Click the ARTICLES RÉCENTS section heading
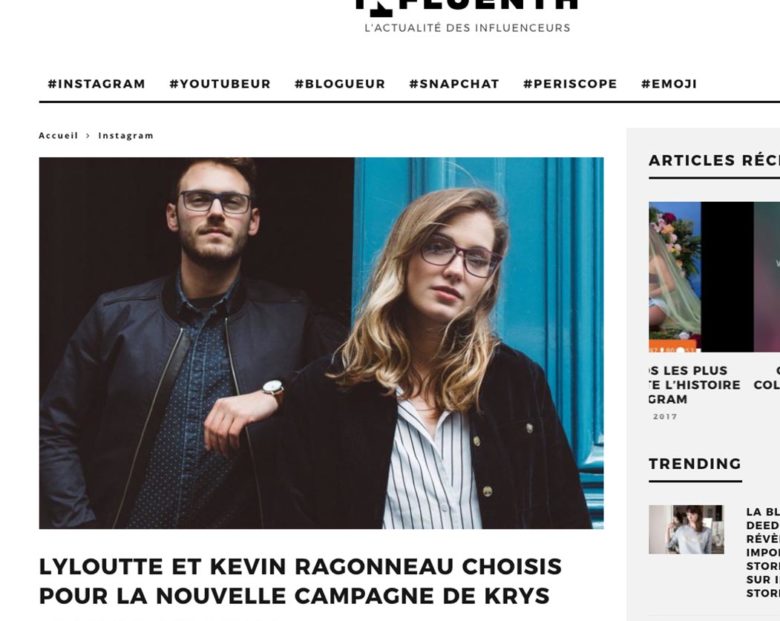The height and width of the screenshot is (621, 780). click(x=714, y=160)
